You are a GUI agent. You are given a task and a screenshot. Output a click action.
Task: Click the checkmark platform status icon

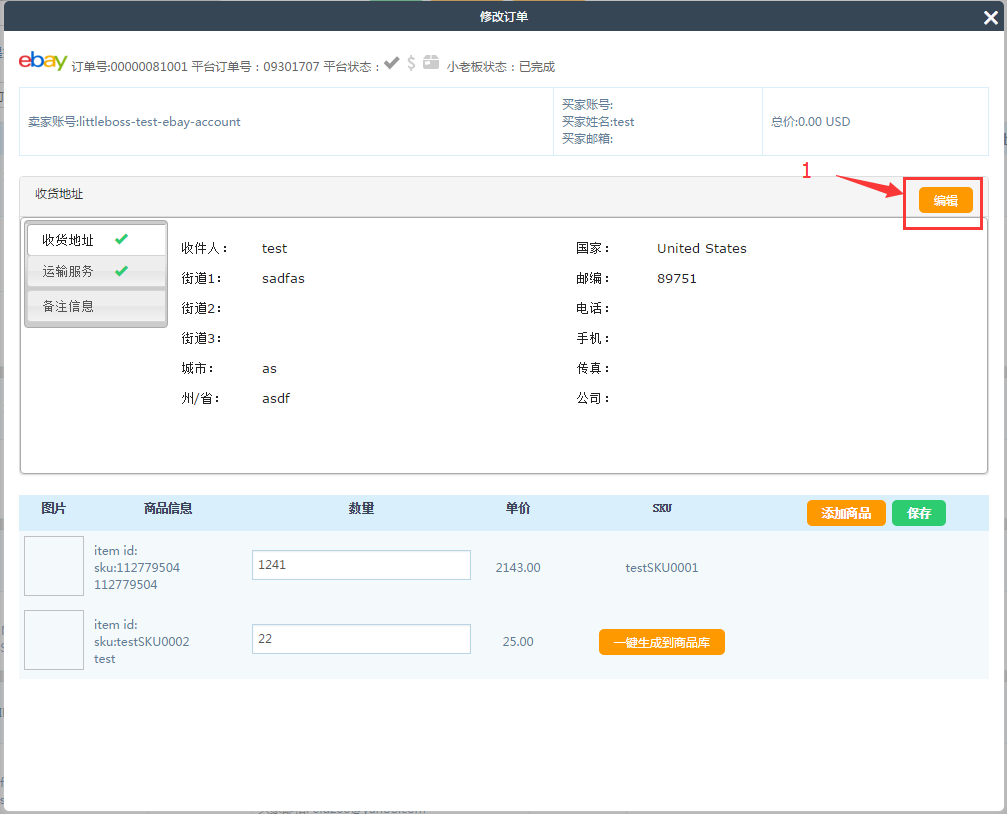pos(392,63)
